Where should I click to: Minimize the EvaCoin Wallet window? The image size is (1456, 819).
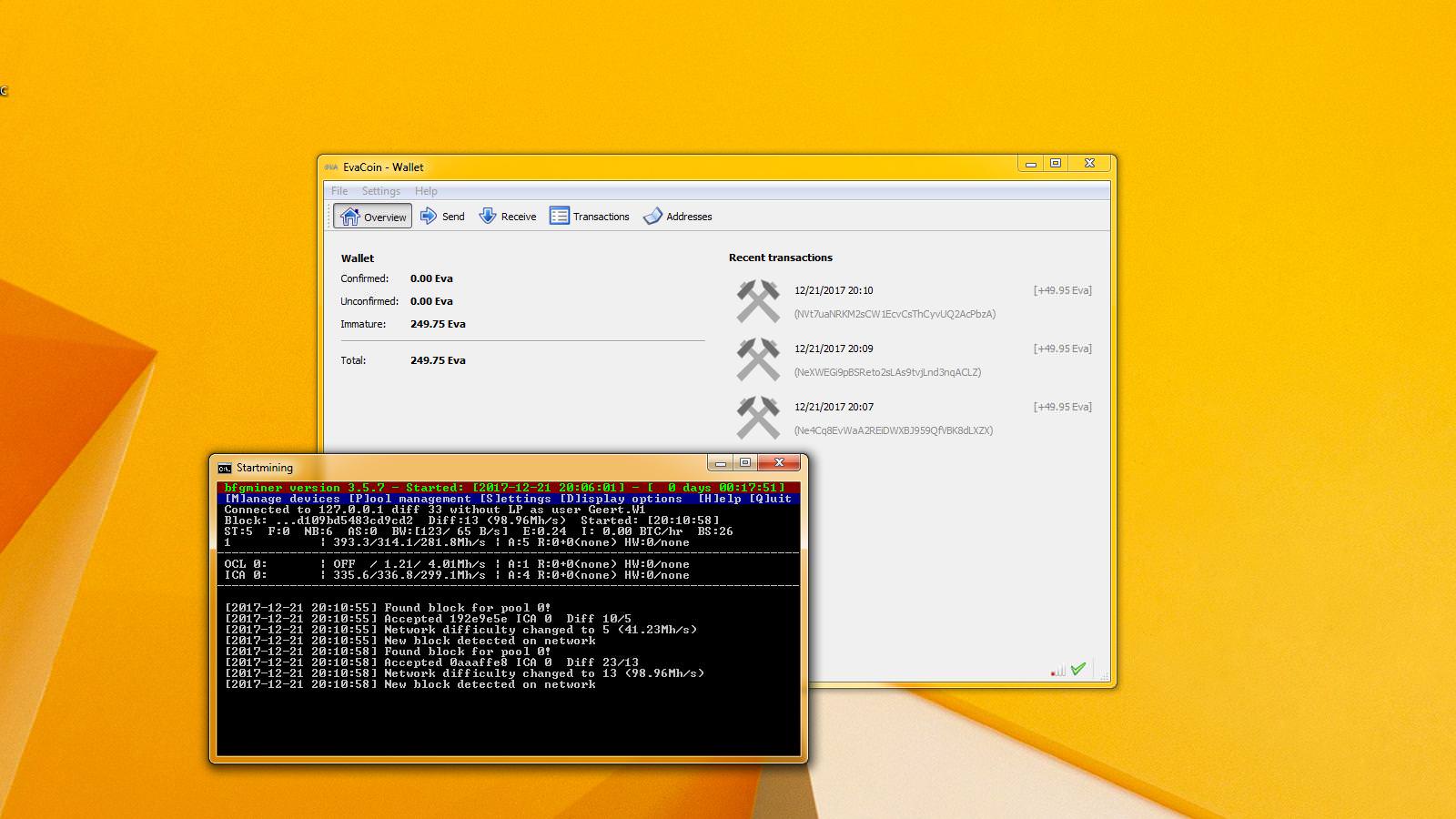tap(1031, 164)
